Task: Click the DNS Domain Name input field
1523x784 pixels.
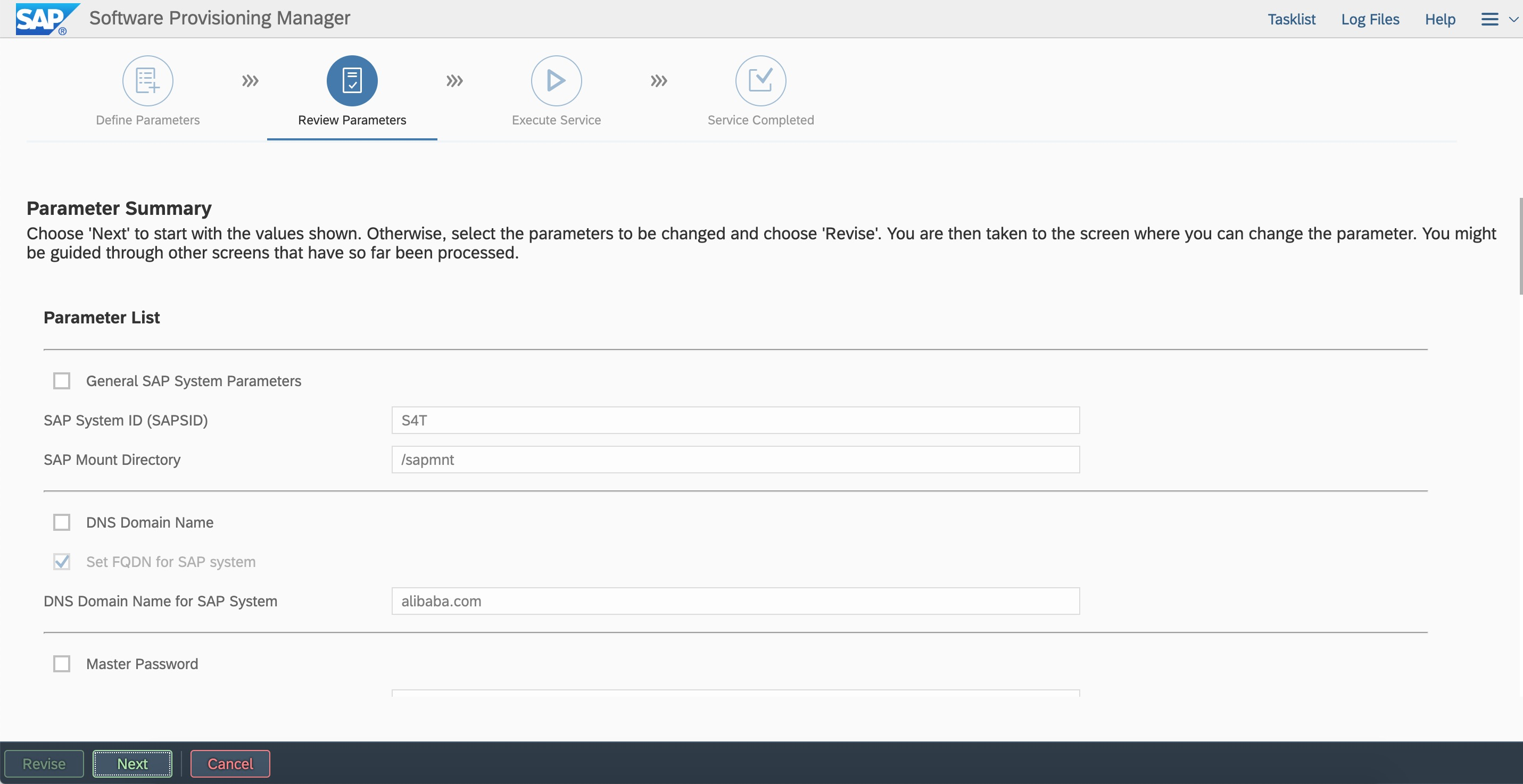Action: click(x=735, y=601)
